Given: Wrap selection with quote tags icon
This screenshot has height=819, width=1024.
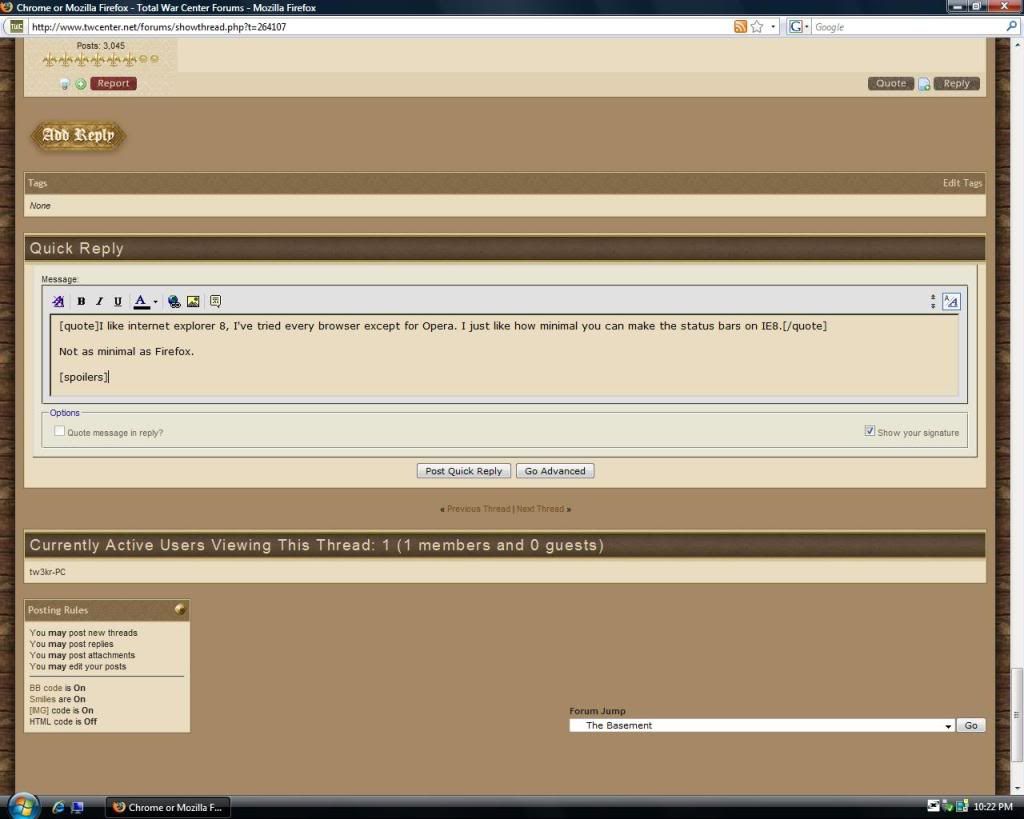Looking at the screenshot, I should point(215,301).
